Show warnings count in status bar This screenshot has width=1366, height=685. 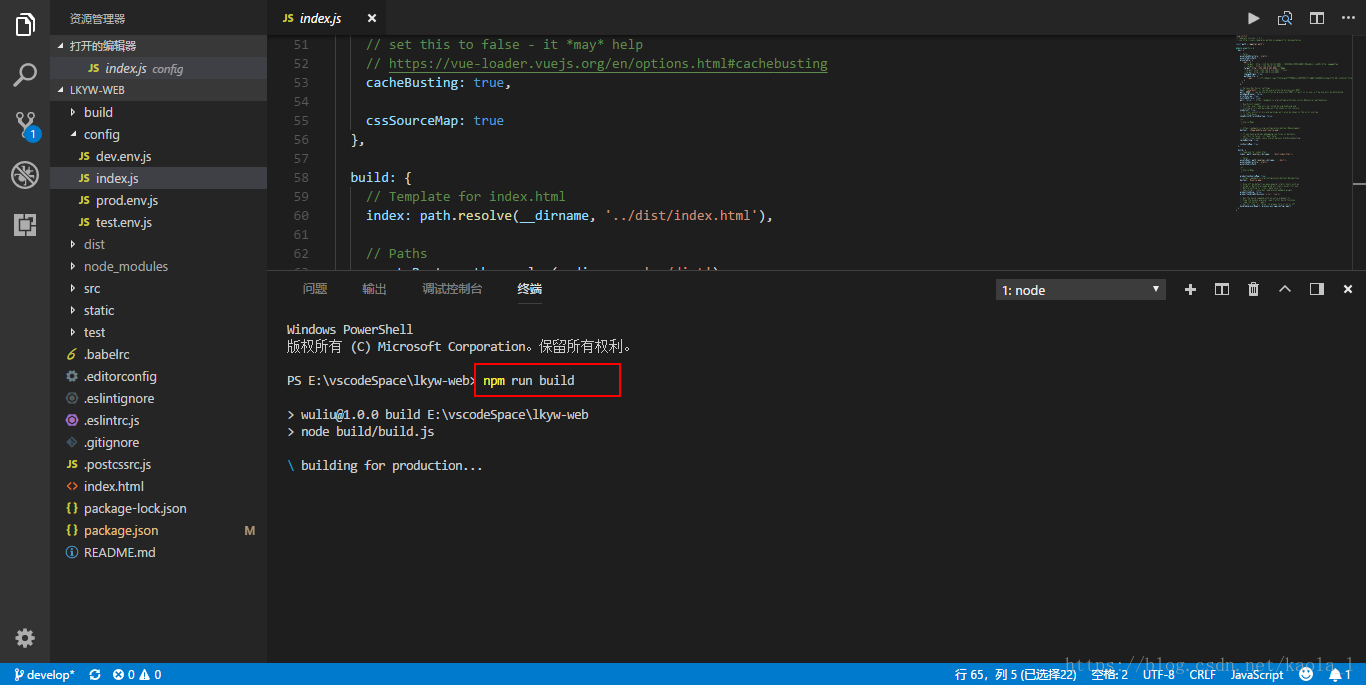(150, 675)
